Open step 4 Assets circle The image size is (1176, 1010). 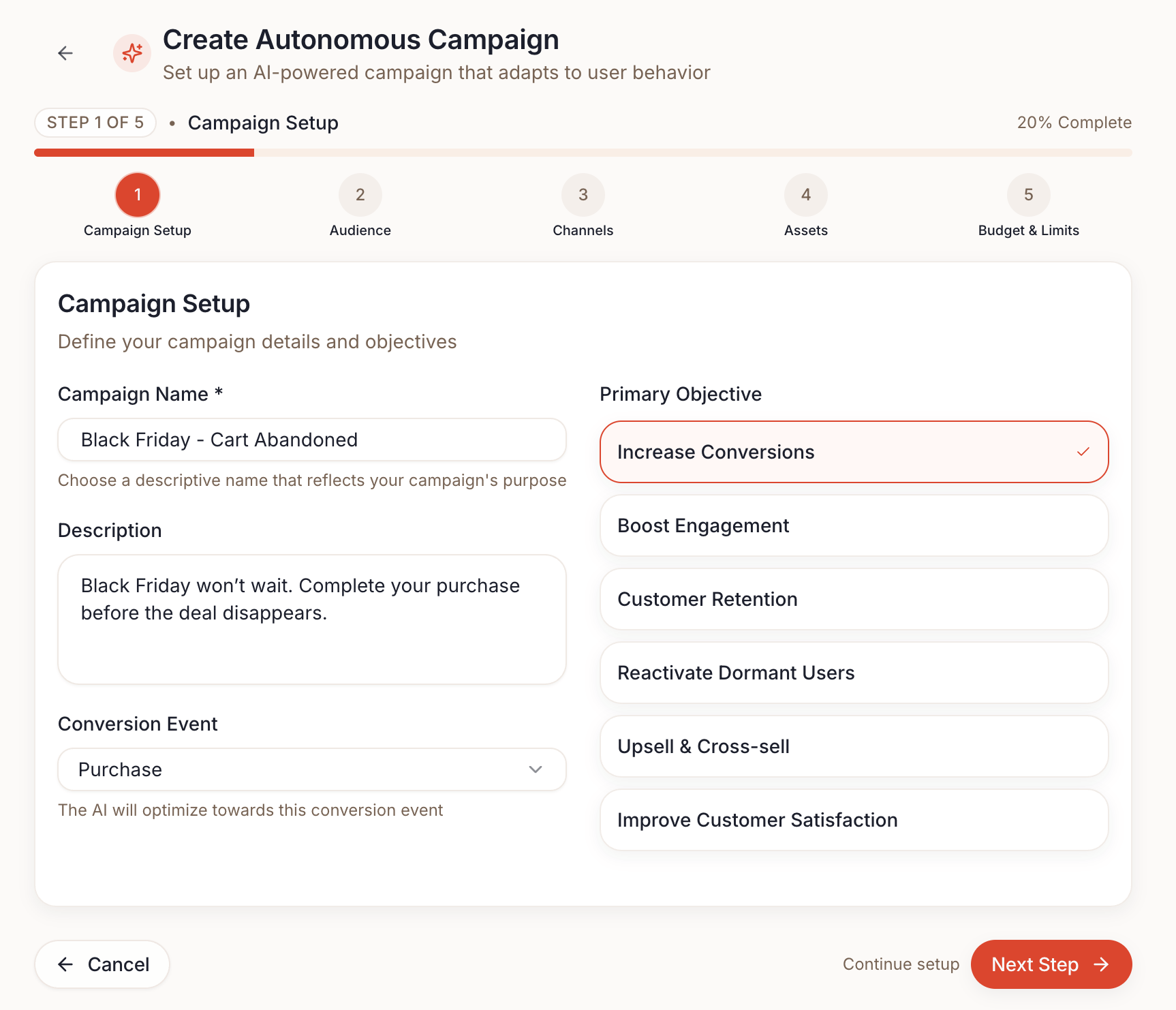pyautogui.click(x=805, y=195)
